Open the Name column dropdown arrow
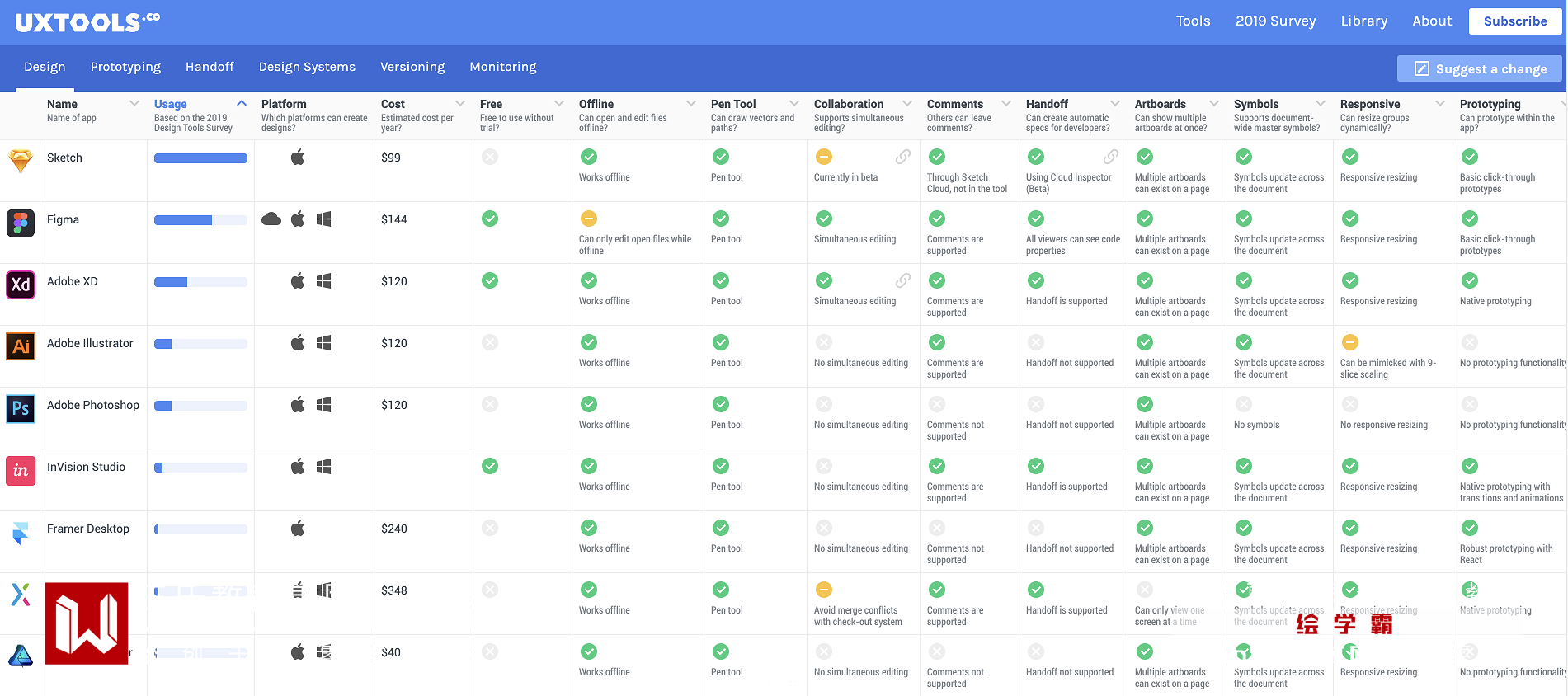The image size is (1568, 696). click(x=134, y=103)
